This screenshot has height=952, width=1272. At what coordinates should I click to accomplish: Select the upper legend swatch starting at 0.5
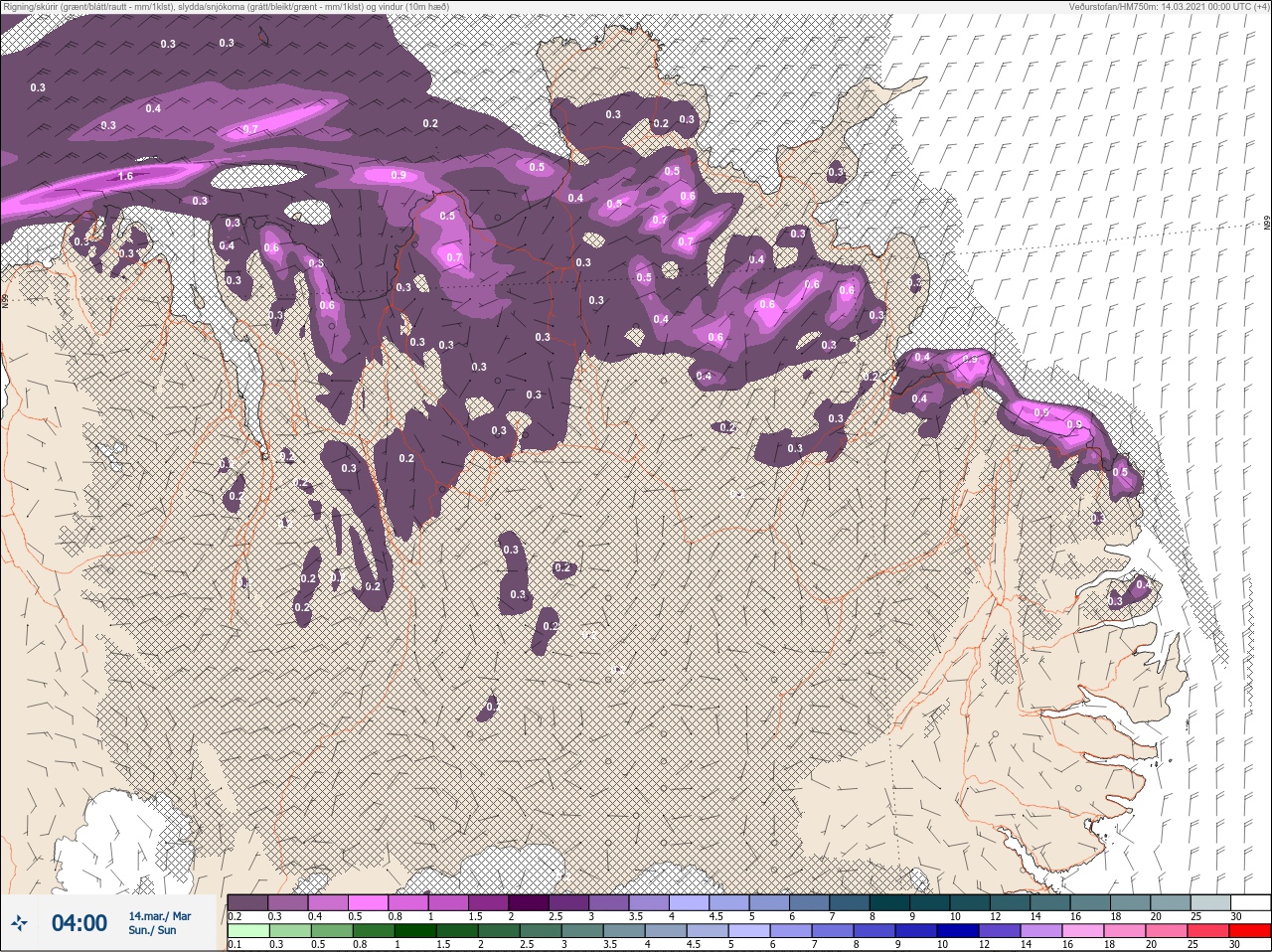point(369,901)
